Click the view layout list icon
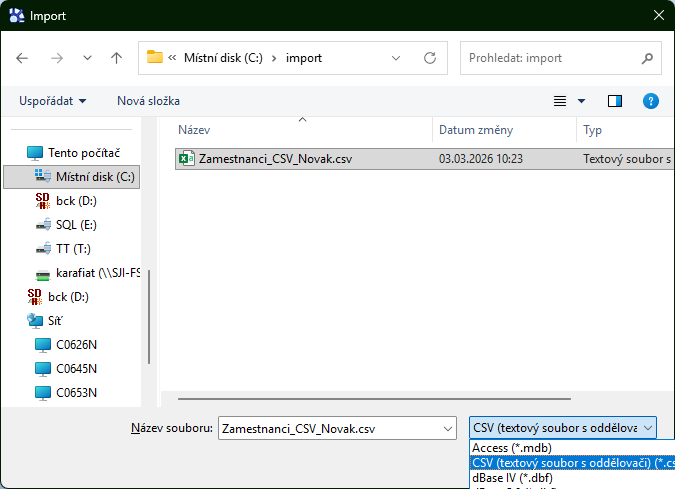 pyautogui.click(x=560, y=101)
